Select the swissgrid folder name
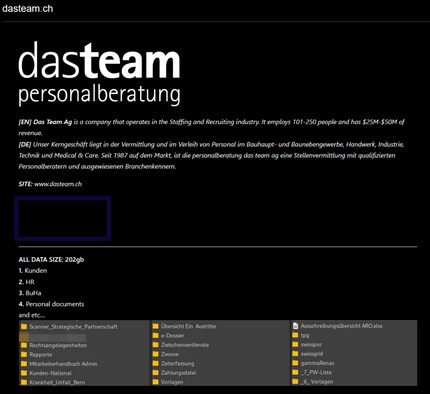Image resolution: width=430 pixels, height=394 pixels. coord(312,354)
